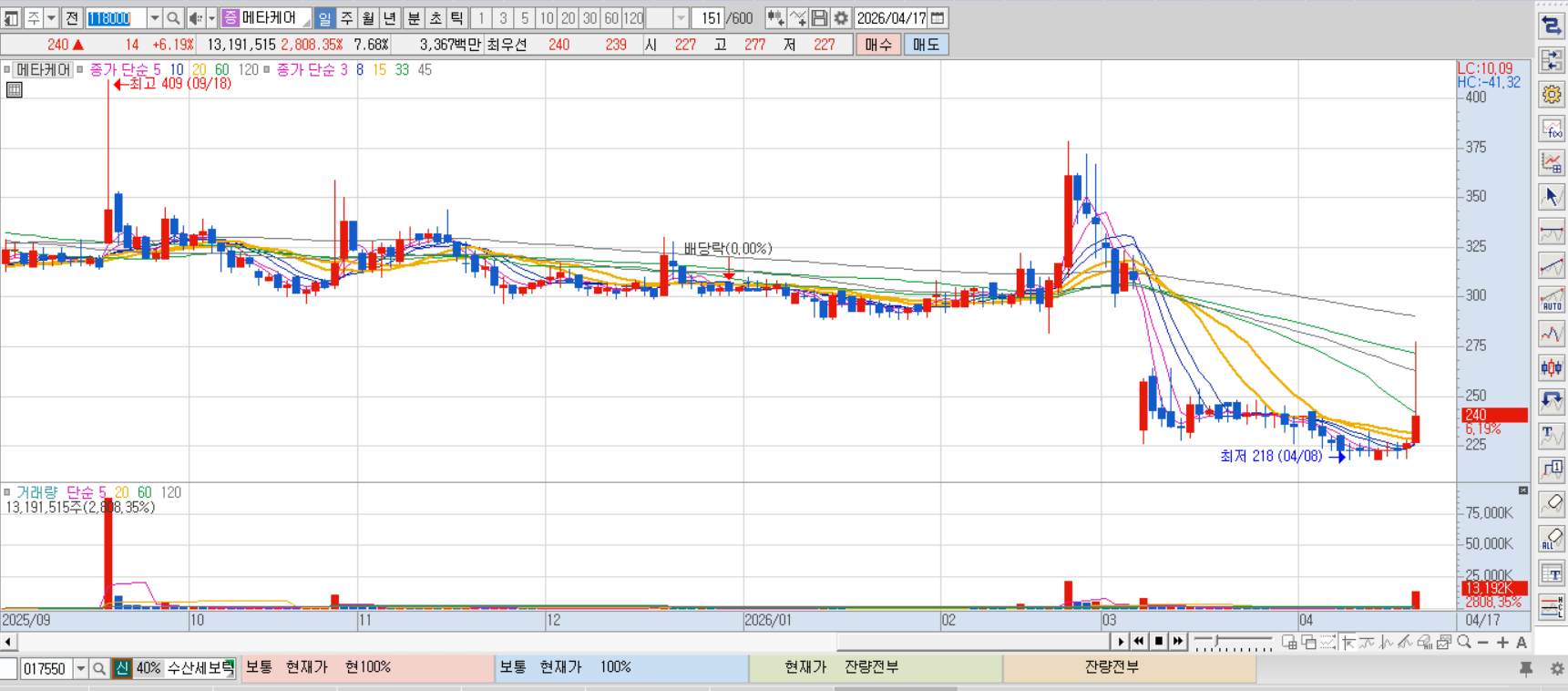Select the 30 interval preset
This screenshot has width=1568, height=691.
(589, 18)
